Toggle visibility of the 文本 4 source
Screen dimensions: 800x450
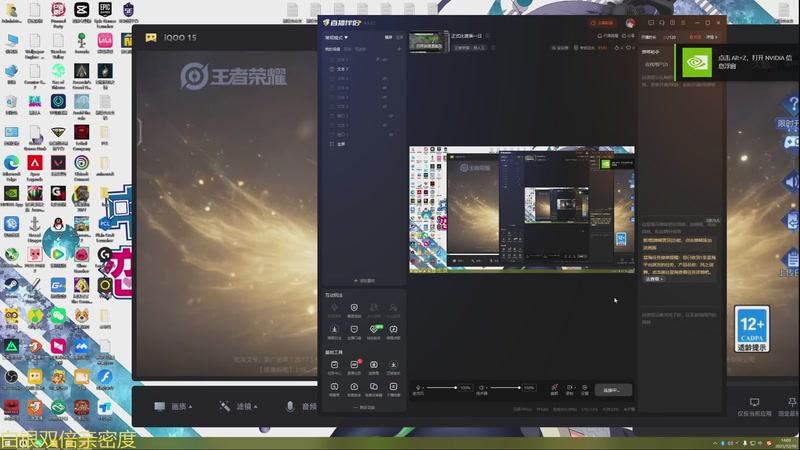pyautogui.click(x=385, y=88)
